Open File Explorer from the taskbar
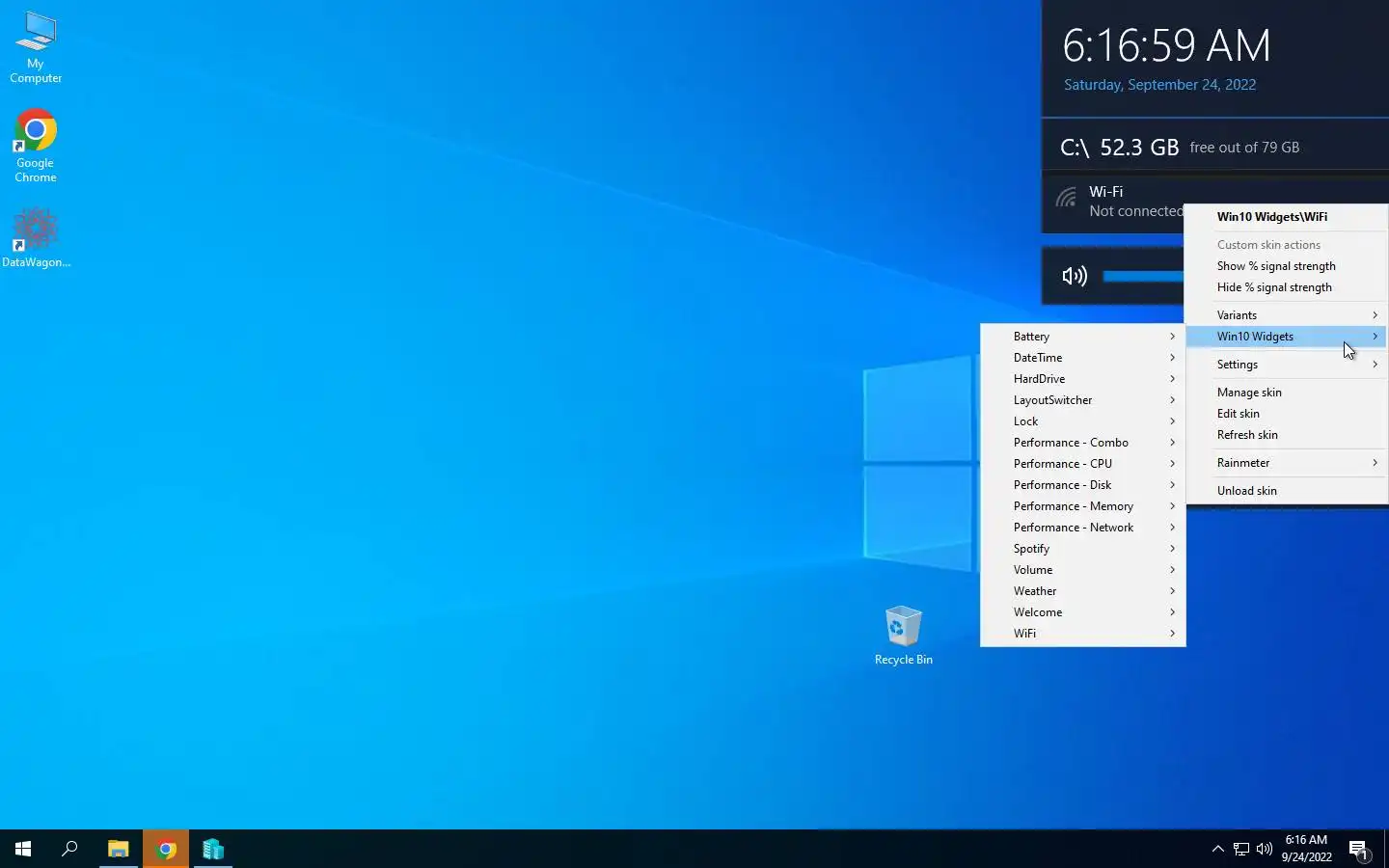Screen dimensions: 1389x868 (x=118, y=849)
